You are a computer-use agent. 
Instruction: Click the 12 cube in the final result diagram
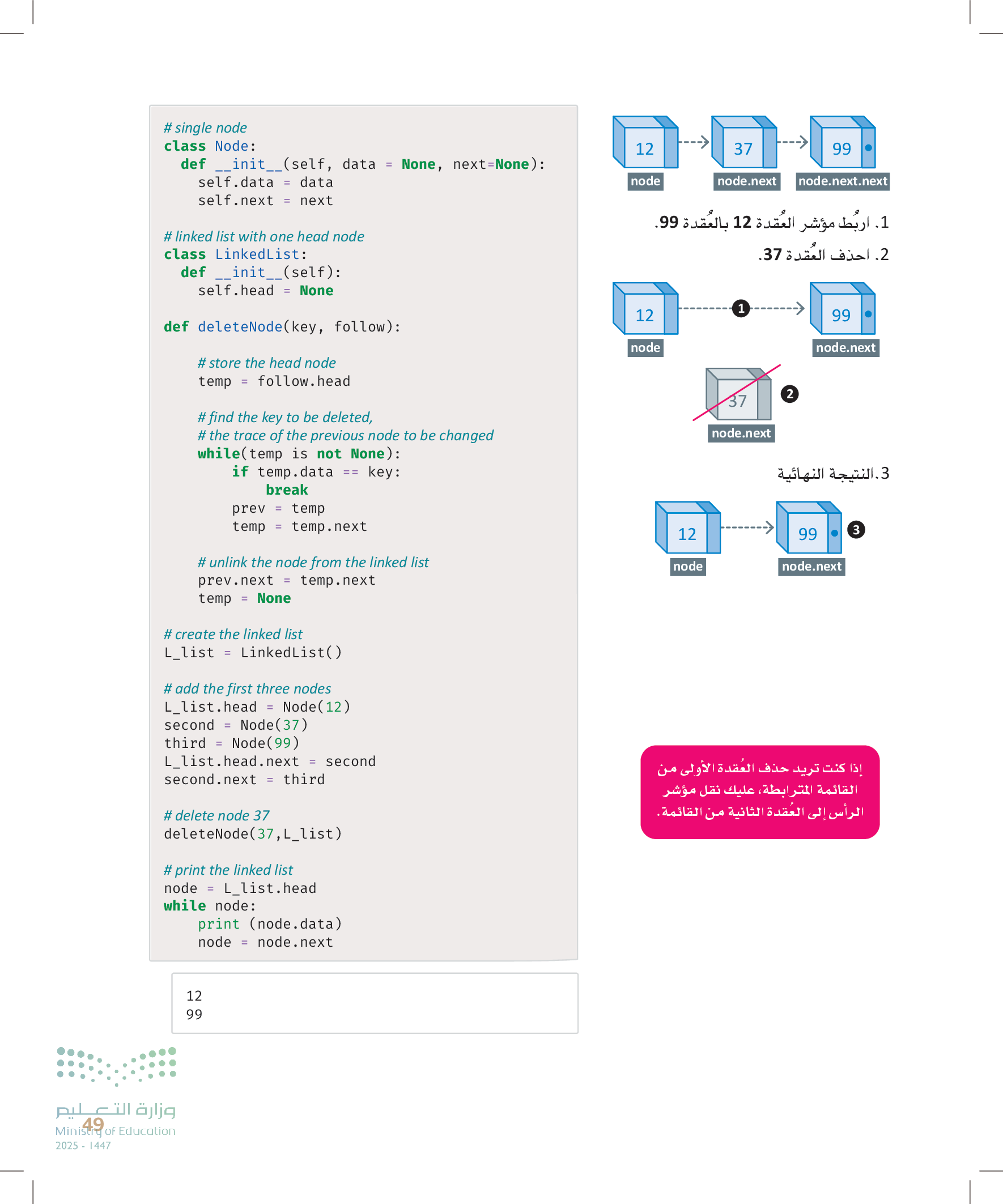pyautogui.click(x=687, y=528)
